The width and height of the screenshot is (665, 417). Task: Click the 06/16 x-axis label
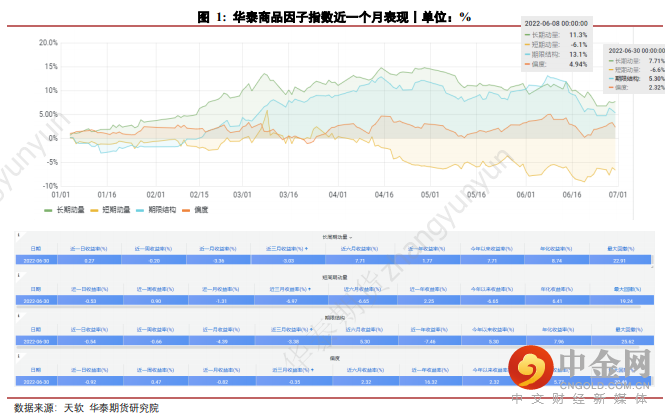(x=572, y=195)
